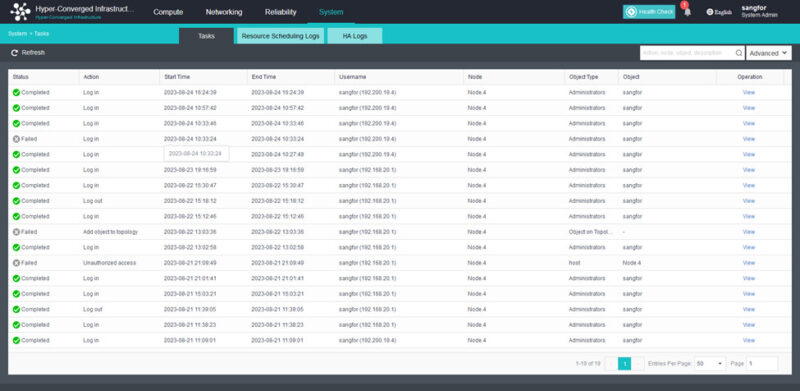Click the 'host' object type cell

point(574,263)
